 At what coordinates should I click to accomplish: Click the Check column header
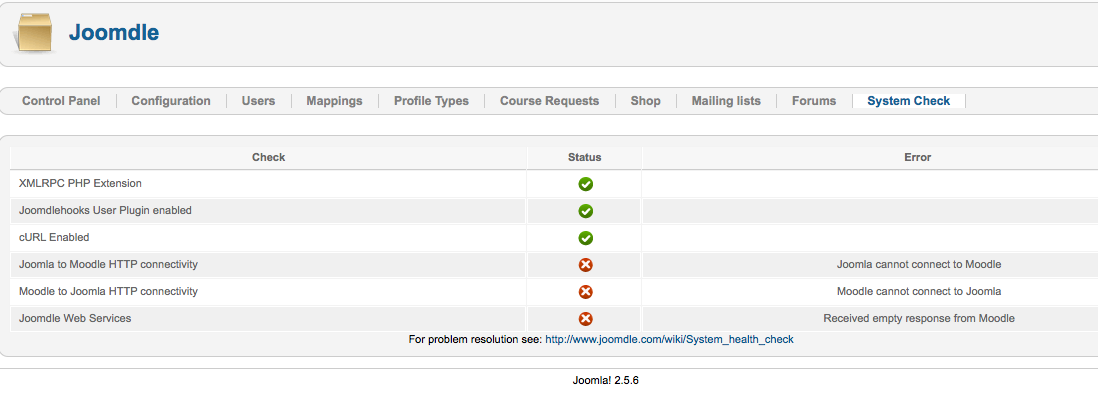coord(268,157)
